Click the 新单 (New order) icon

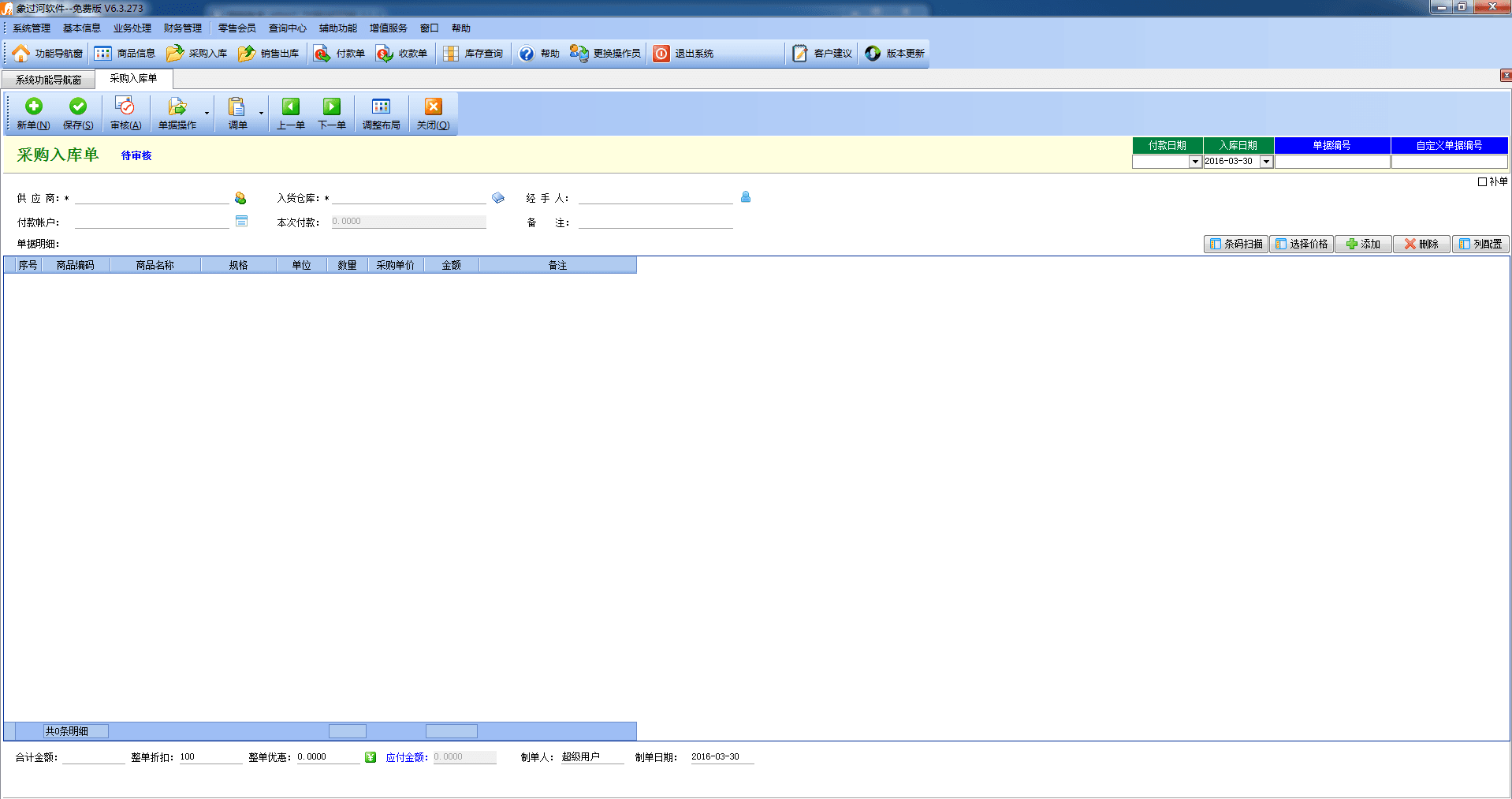(x=33, y=107)
